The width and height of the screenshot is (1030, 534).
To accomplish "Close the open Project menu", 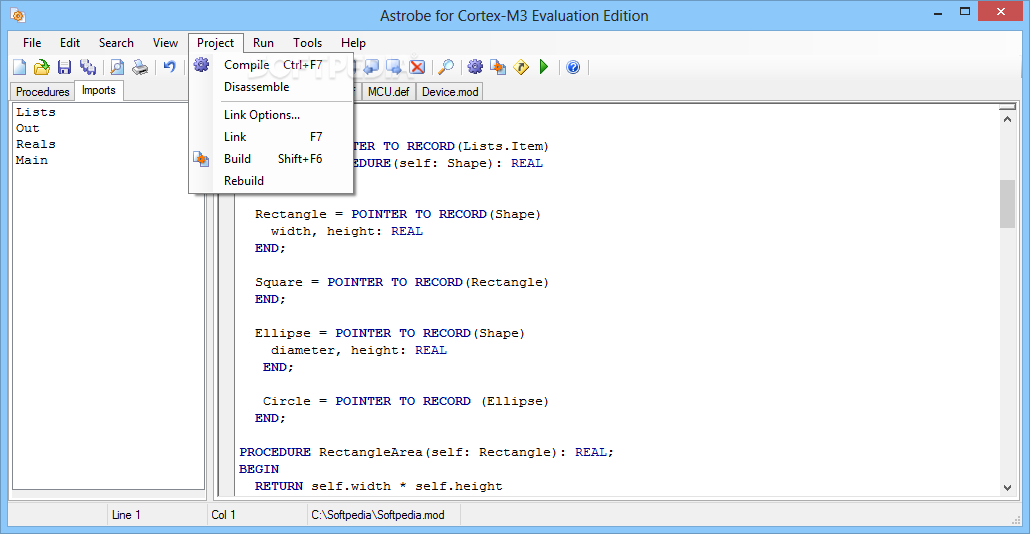I will [x=215, y=43].
